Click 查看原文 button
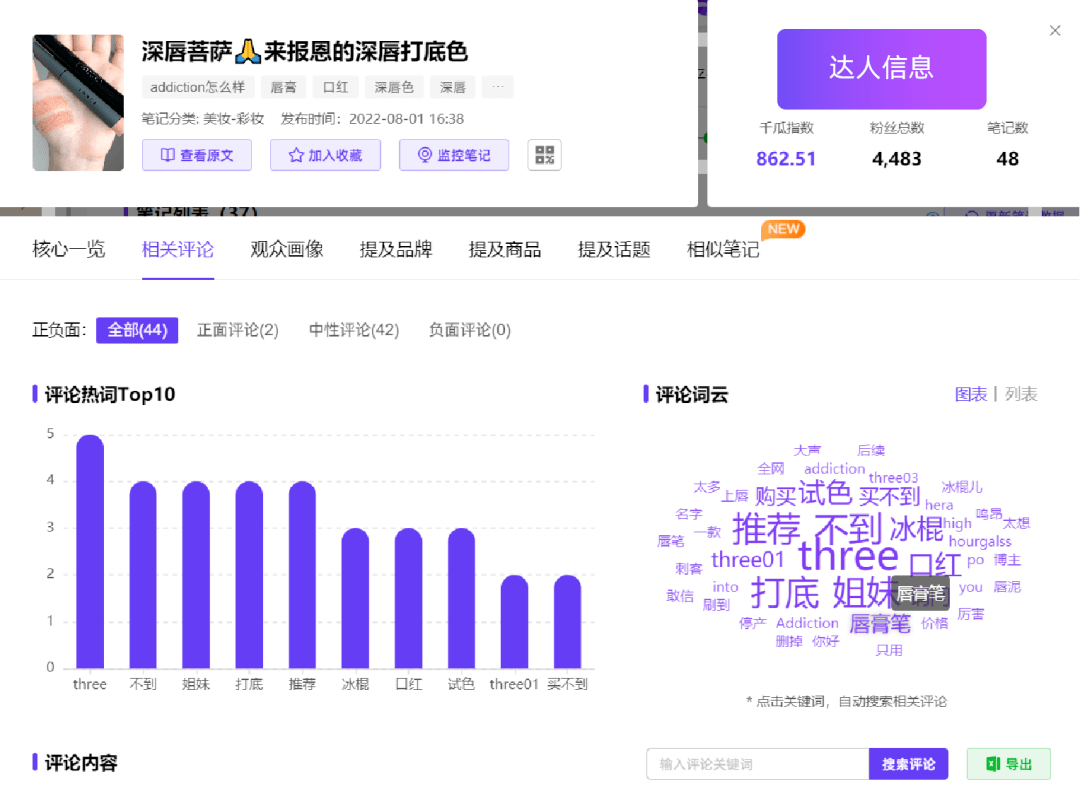 [x=197, y=155]
